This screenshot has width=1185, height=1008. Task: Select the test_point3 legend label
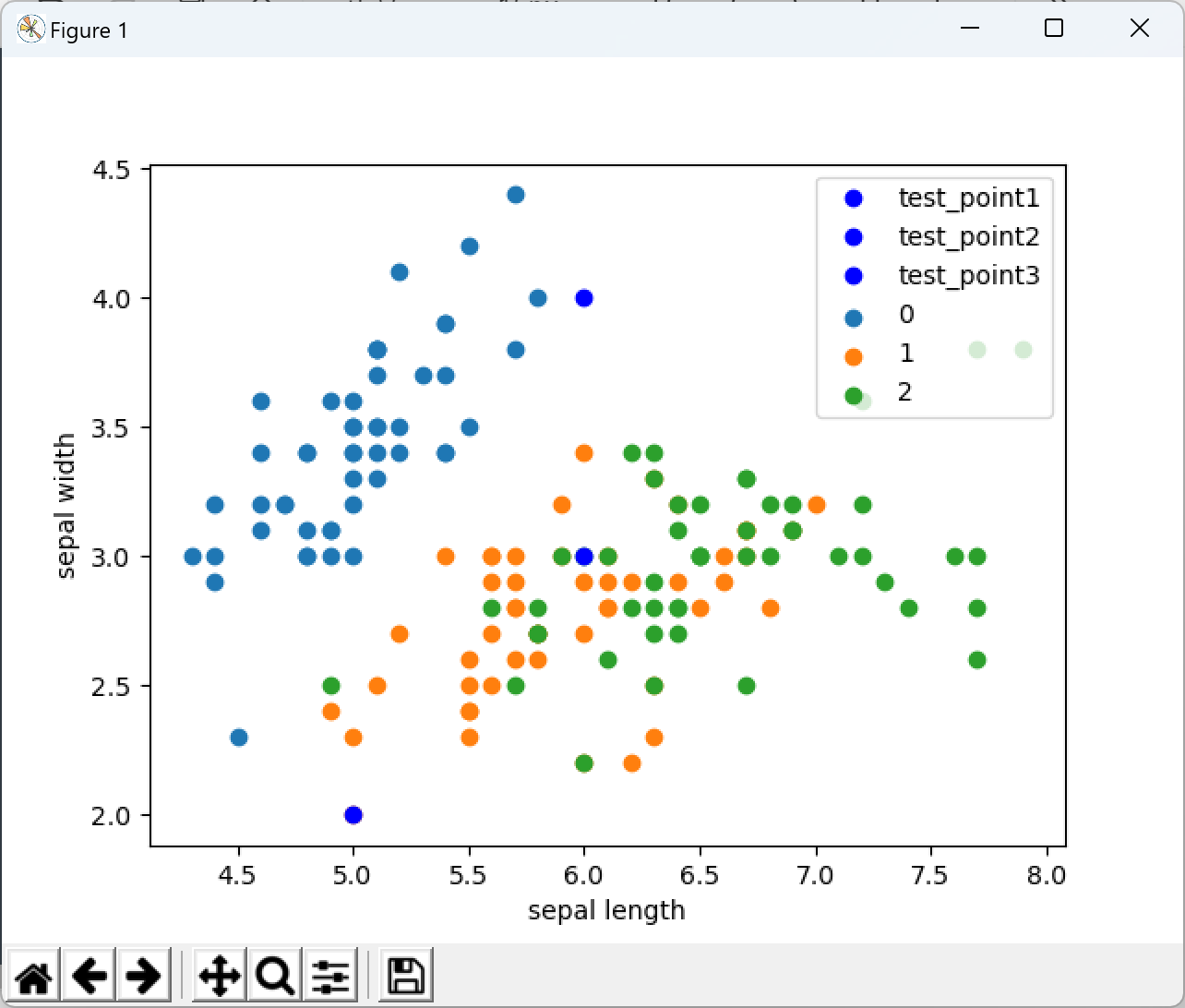967,275
